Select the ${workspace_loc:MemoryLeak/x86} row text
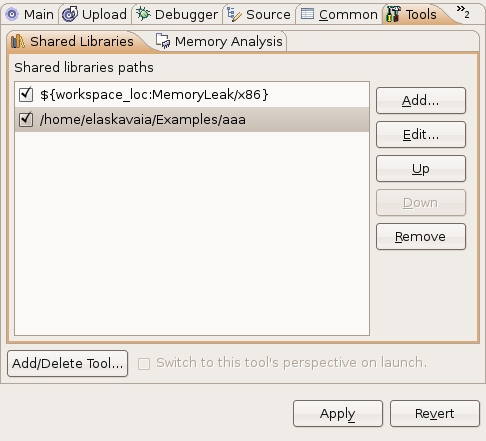486x441 pixels. click(x=154, y=95)
